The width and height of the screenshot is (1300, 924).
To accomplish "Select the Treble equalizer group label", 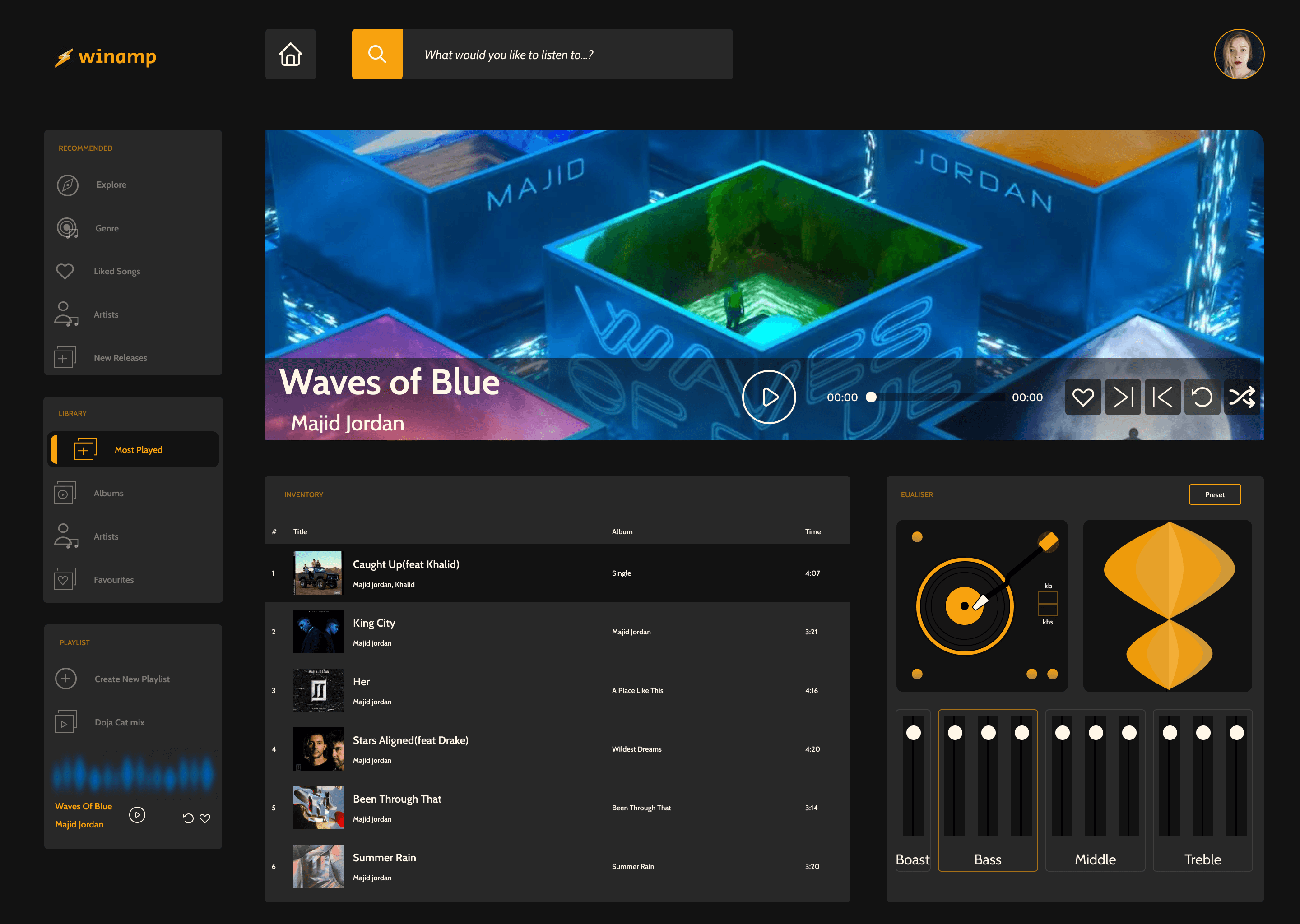I will (1202, 859).
